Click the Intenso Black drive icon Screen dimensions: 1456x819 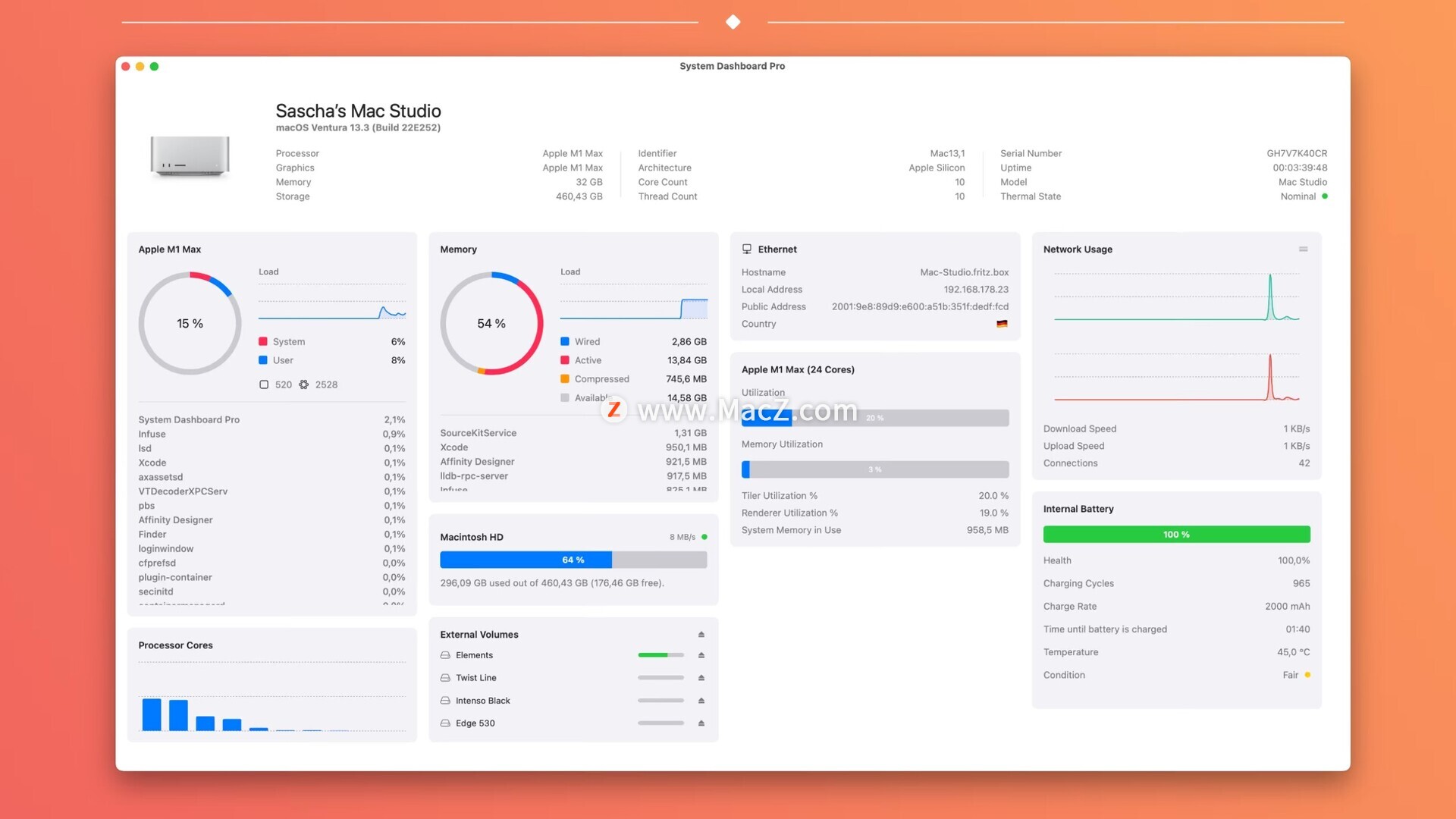pos(445,701)
